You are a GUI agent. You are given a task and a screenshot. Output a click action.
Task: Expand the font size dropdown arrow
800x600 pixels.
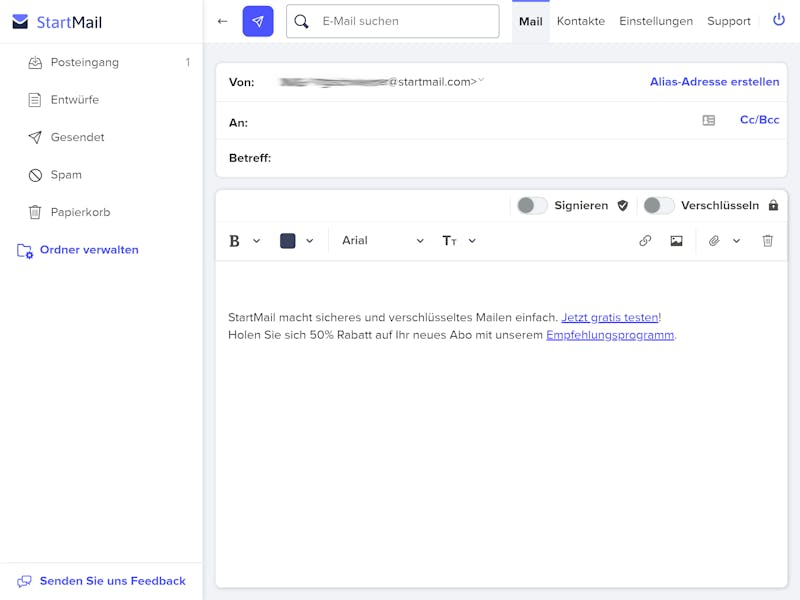[x=472, y=241]
